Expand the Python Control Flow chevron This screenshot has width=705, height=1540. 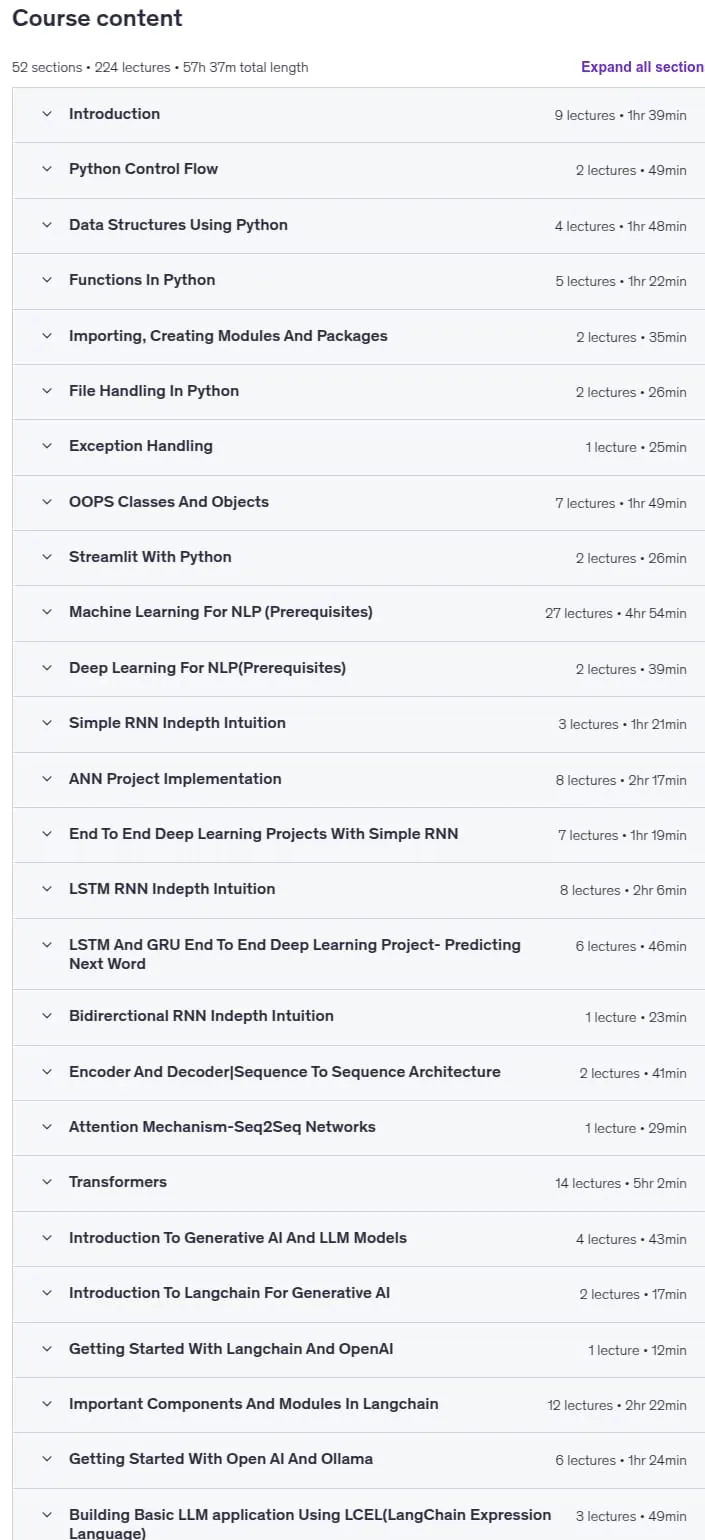click(x=46, y=169)
